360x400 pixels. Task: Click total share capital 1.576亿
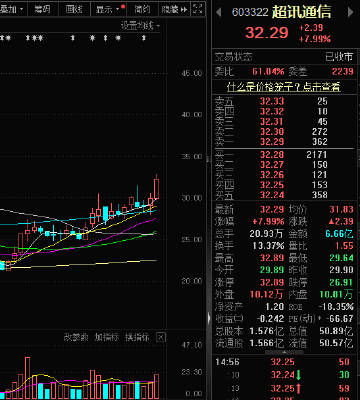tap(266, 331)
